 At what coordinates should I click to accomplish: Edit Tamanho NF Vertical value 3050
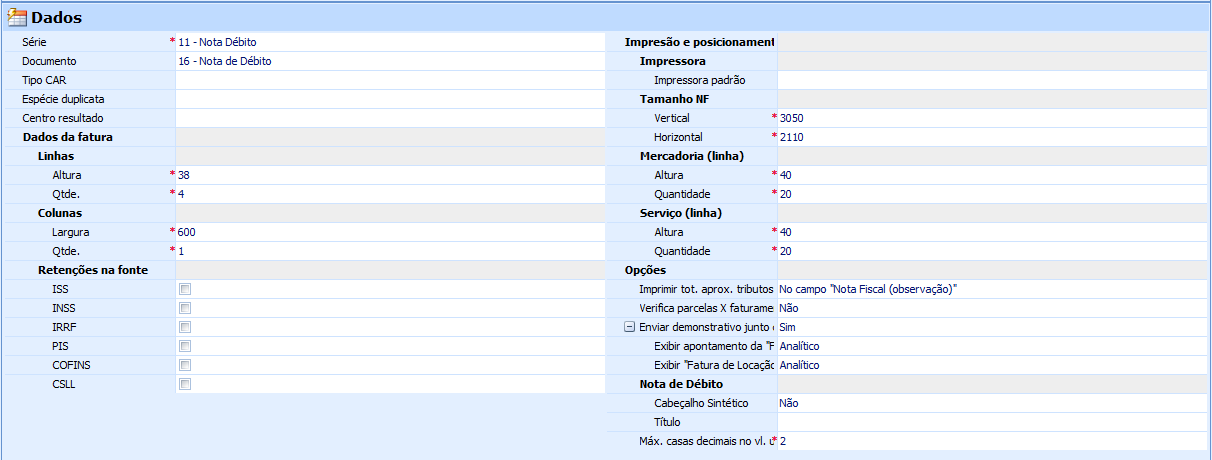click(992, 118)
